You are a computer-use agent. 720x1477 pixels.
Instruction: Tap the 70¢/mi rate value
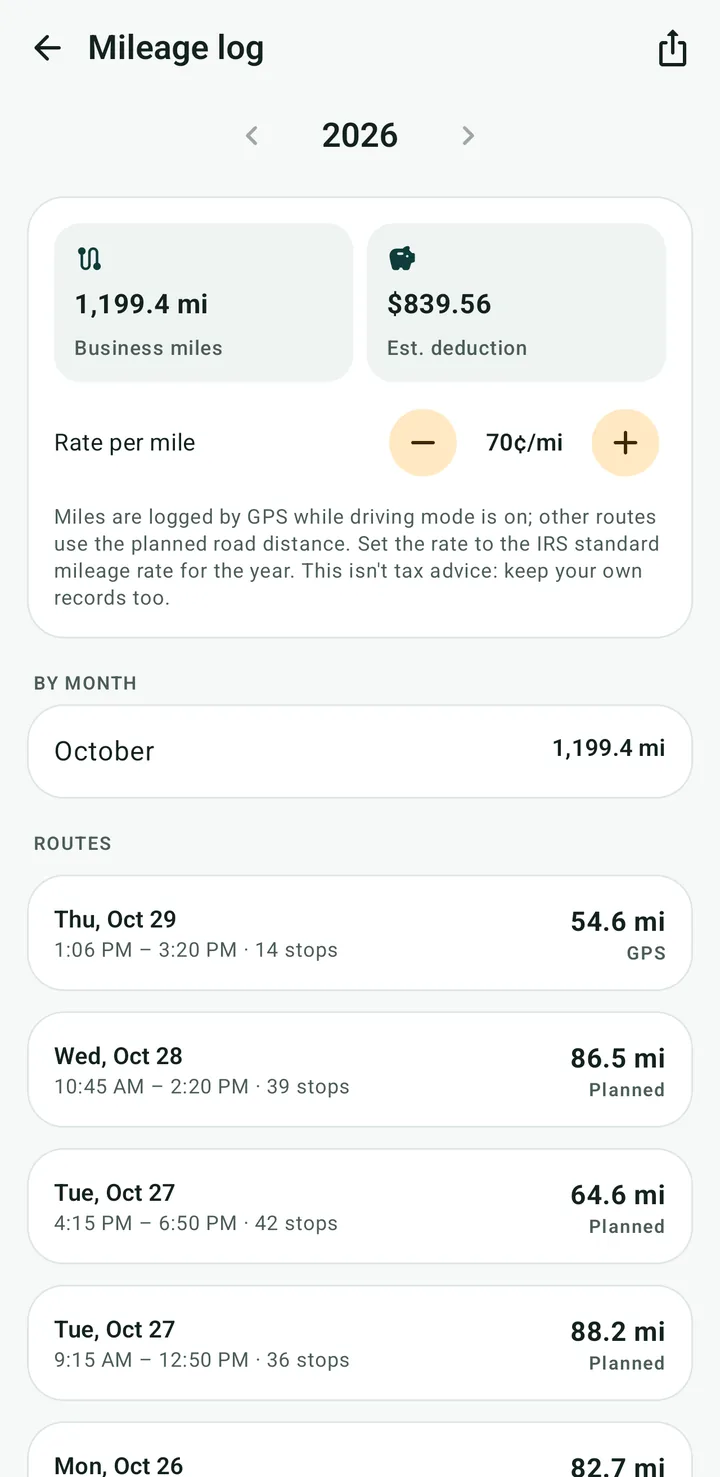click(x=524, y=442)
